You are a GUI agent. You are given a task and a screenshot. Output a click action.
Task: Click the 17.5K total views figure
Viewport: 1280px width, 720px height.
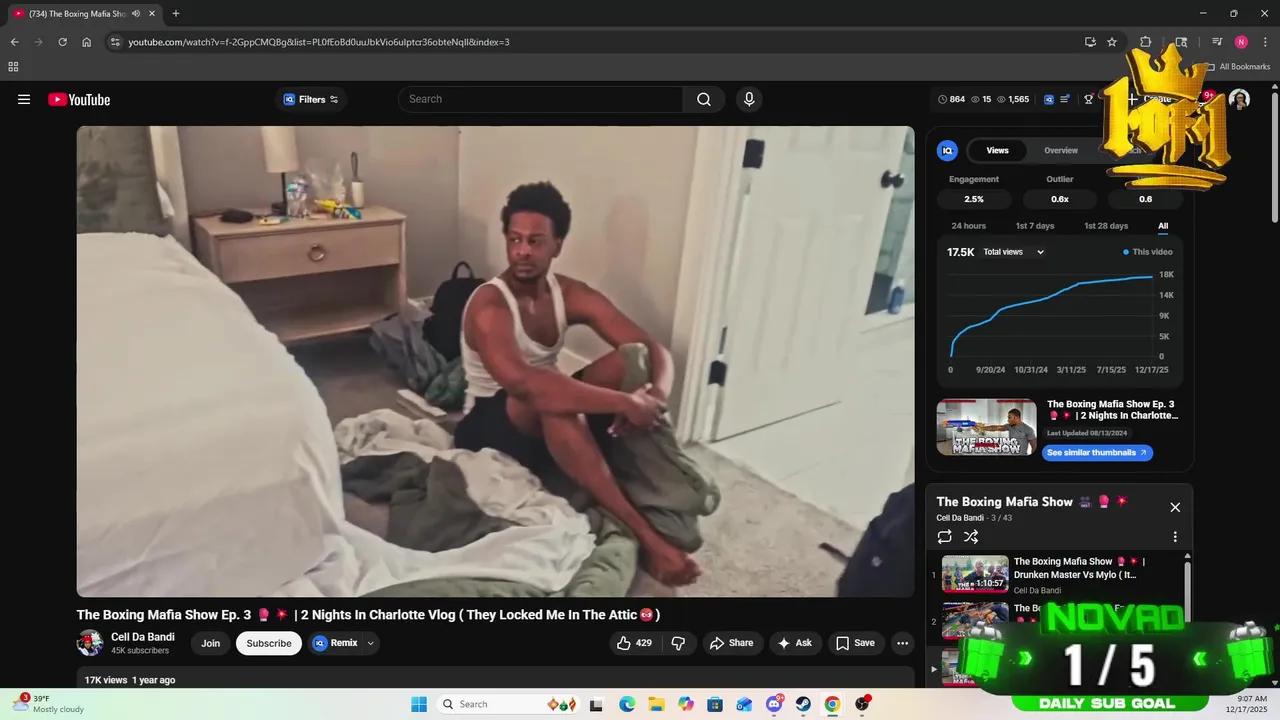point(960,252)
